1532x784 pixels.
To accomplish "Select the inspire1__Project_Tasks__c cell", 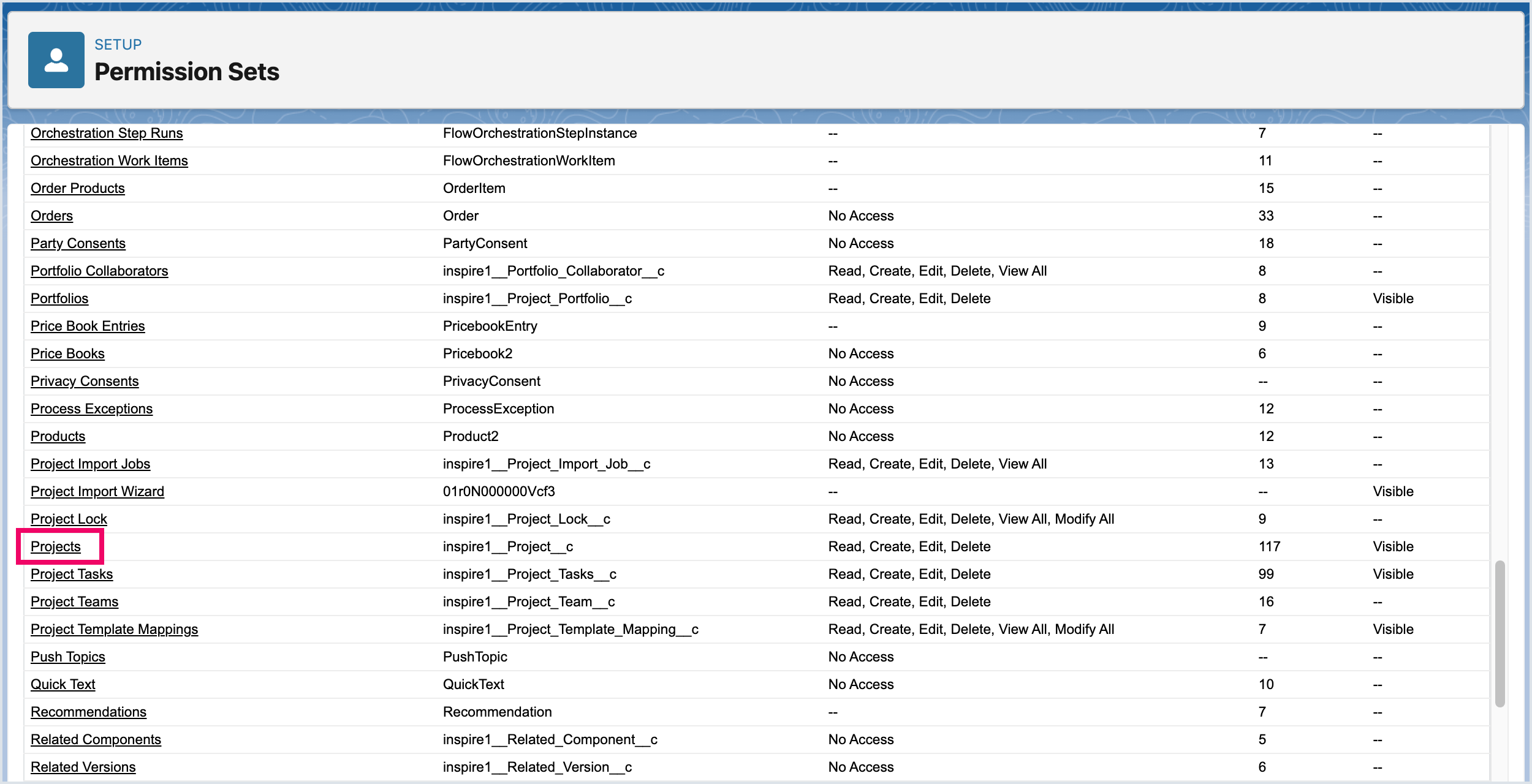I will [x=529, y=574].
